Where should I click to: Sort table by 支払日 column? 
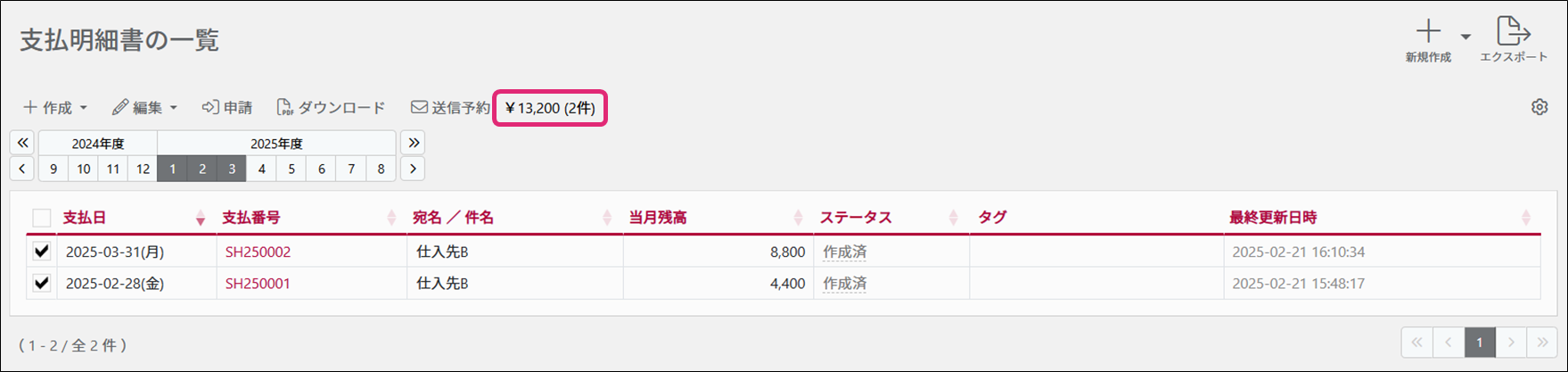[x=85, y=218]
